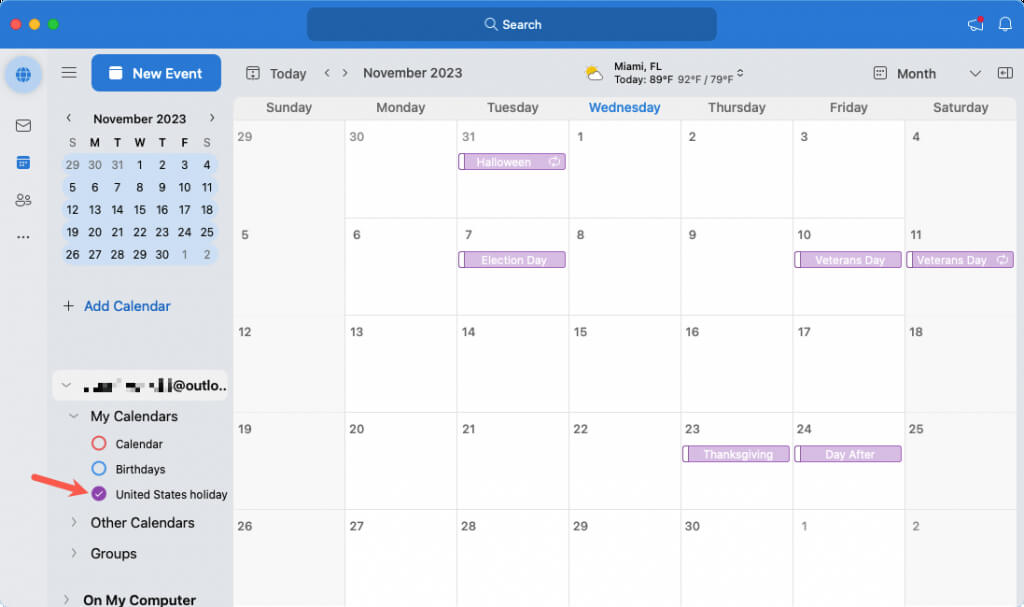Open the Calendar view icon in sidebar

point(24,163)
